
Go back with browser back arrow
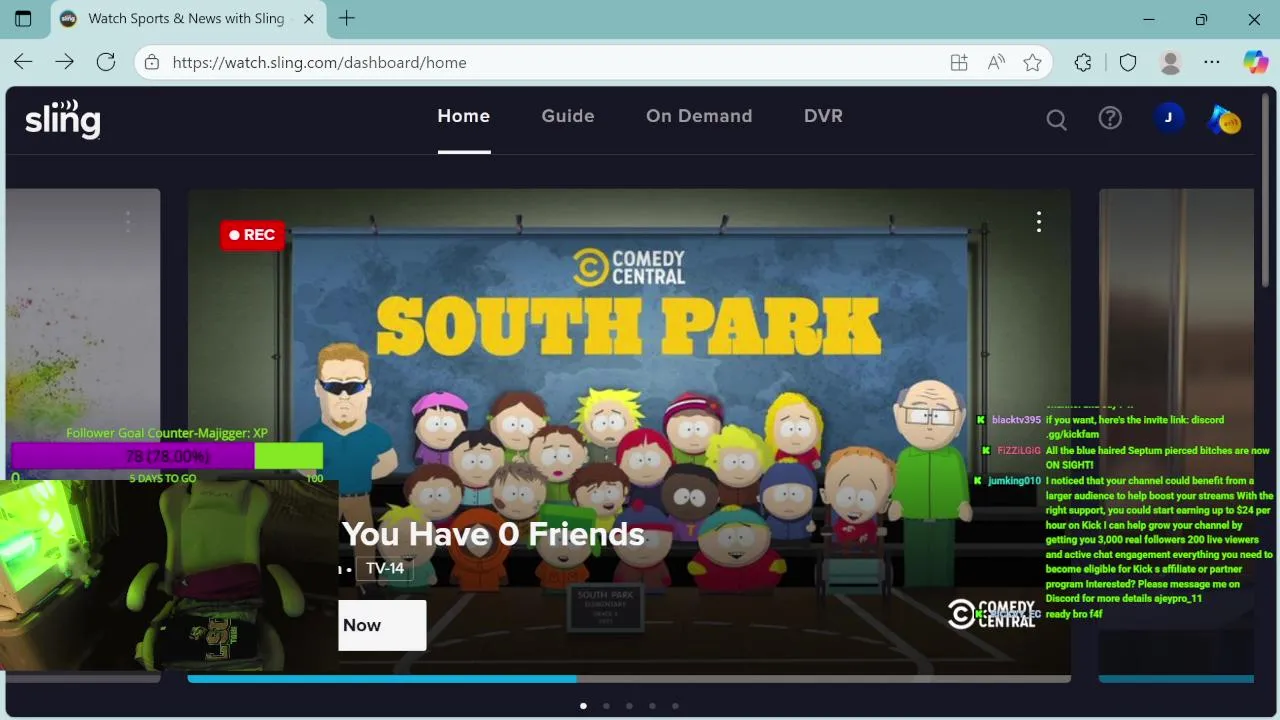coord(23,62)
